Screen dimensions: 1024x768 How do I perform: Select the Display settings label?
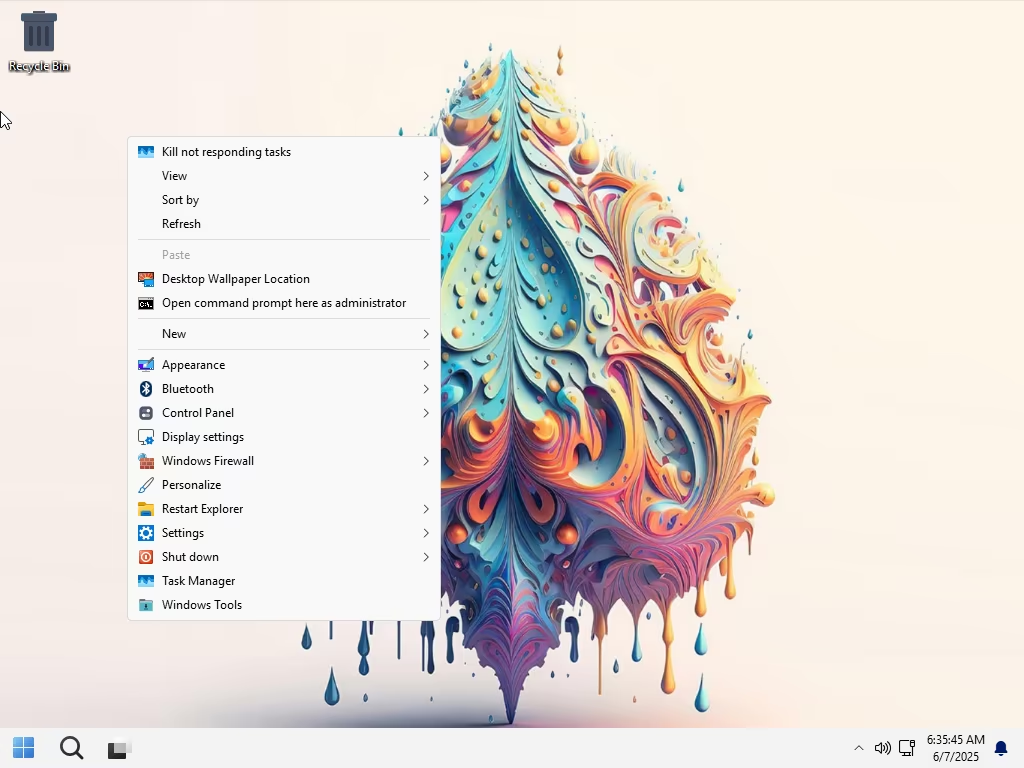(202, 437)
